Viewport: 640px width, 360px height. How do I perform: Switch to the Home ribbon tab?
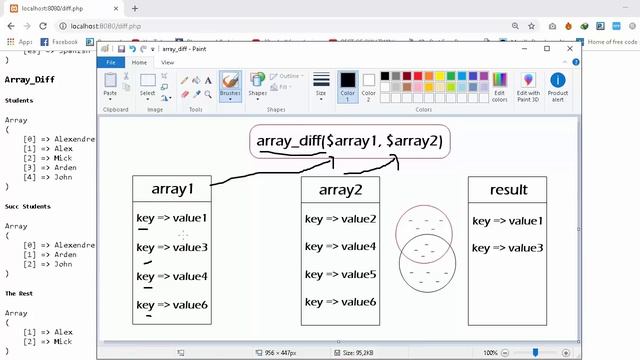139,62
